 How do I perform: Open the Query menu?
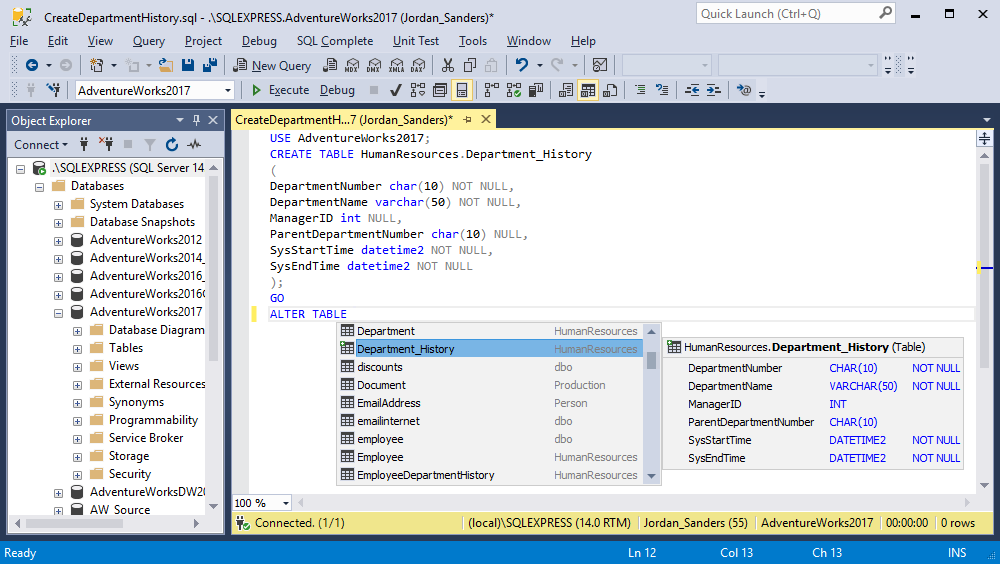149,41
